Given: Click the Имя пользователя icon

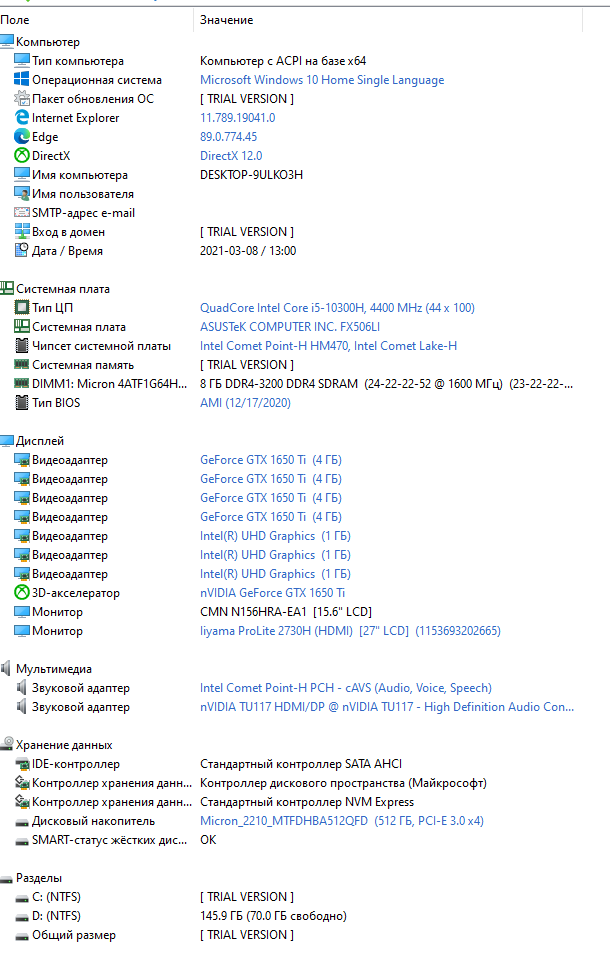Looking at the screenshot, I should (x=22, y=193).
